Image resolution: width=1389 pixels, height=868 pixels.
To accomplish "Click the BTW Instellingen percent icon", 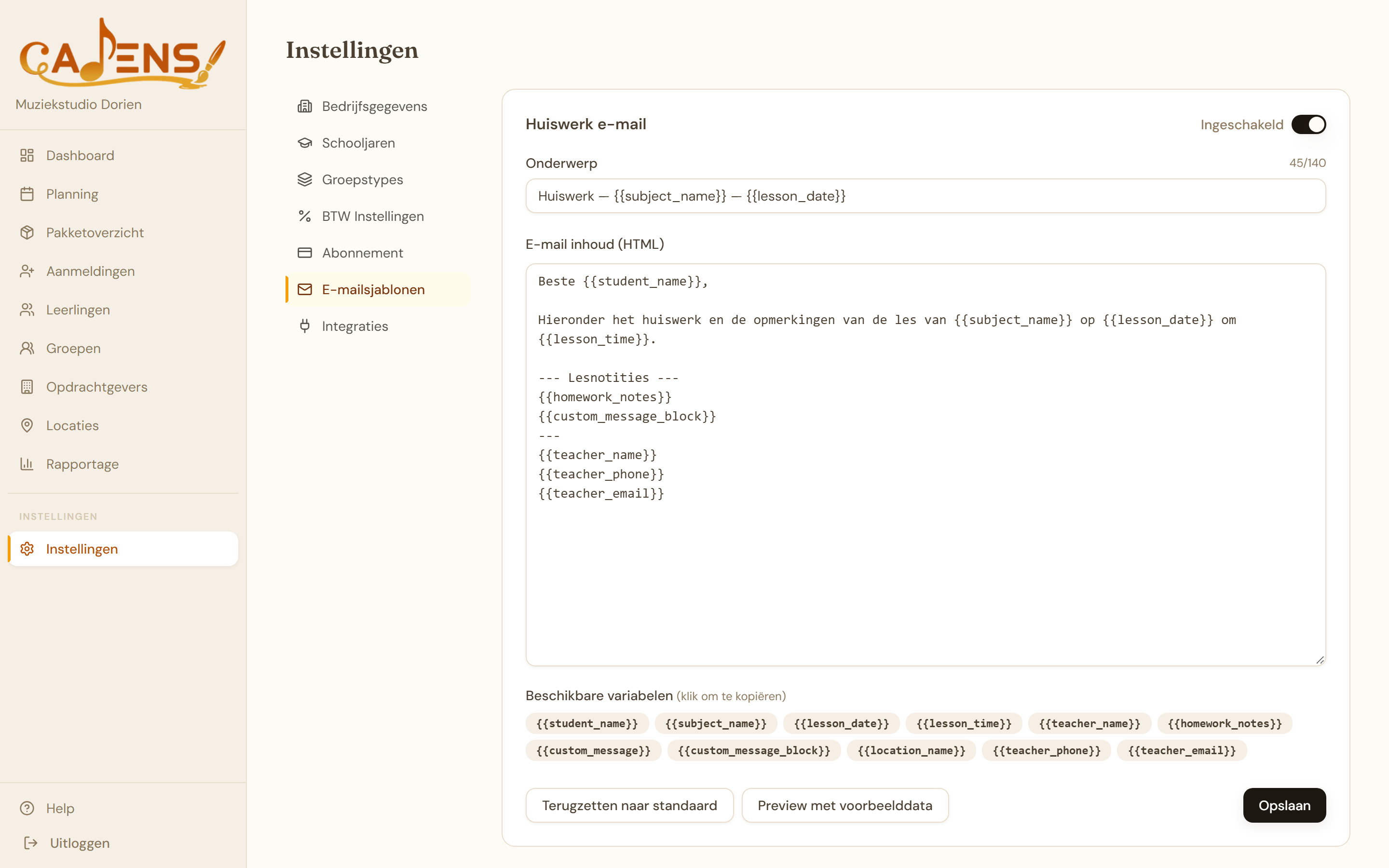I will (305, 217).
